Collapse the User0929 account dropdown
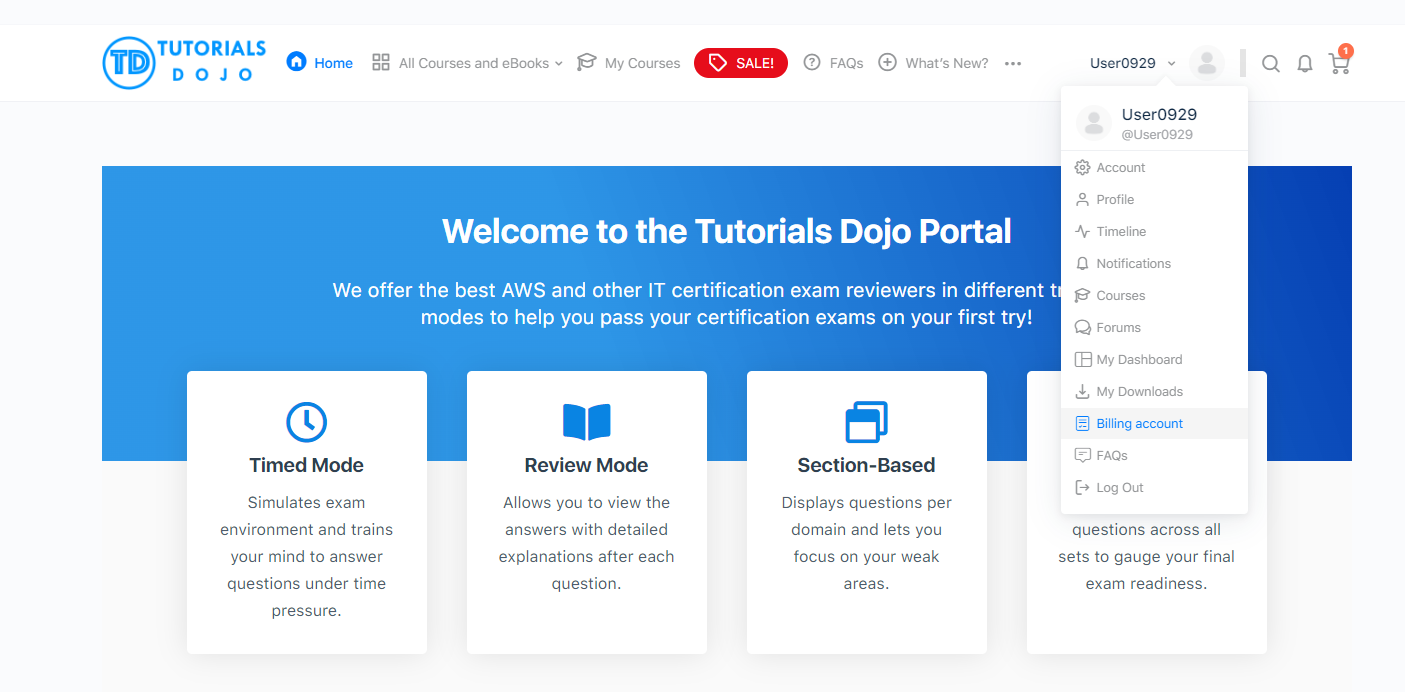This screenshot has height=692, width=1405. pos(1132,63)
